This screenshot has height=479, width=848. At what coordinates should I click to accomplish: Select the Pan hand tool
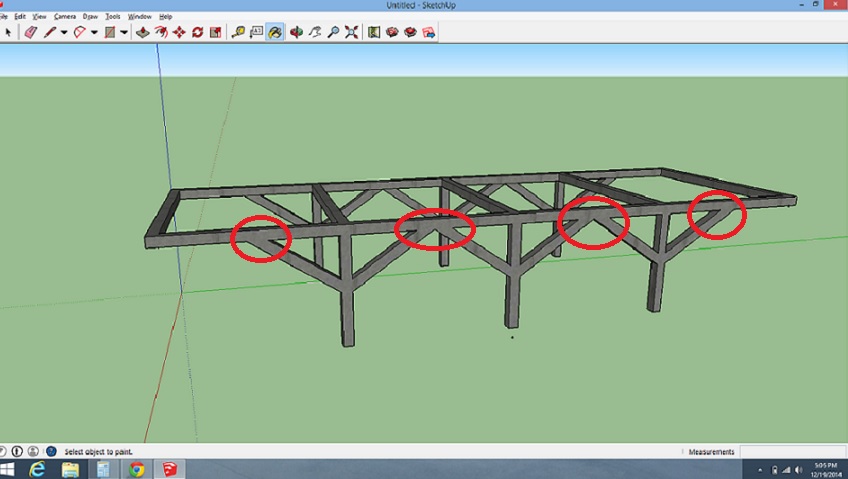click(314, 32)
